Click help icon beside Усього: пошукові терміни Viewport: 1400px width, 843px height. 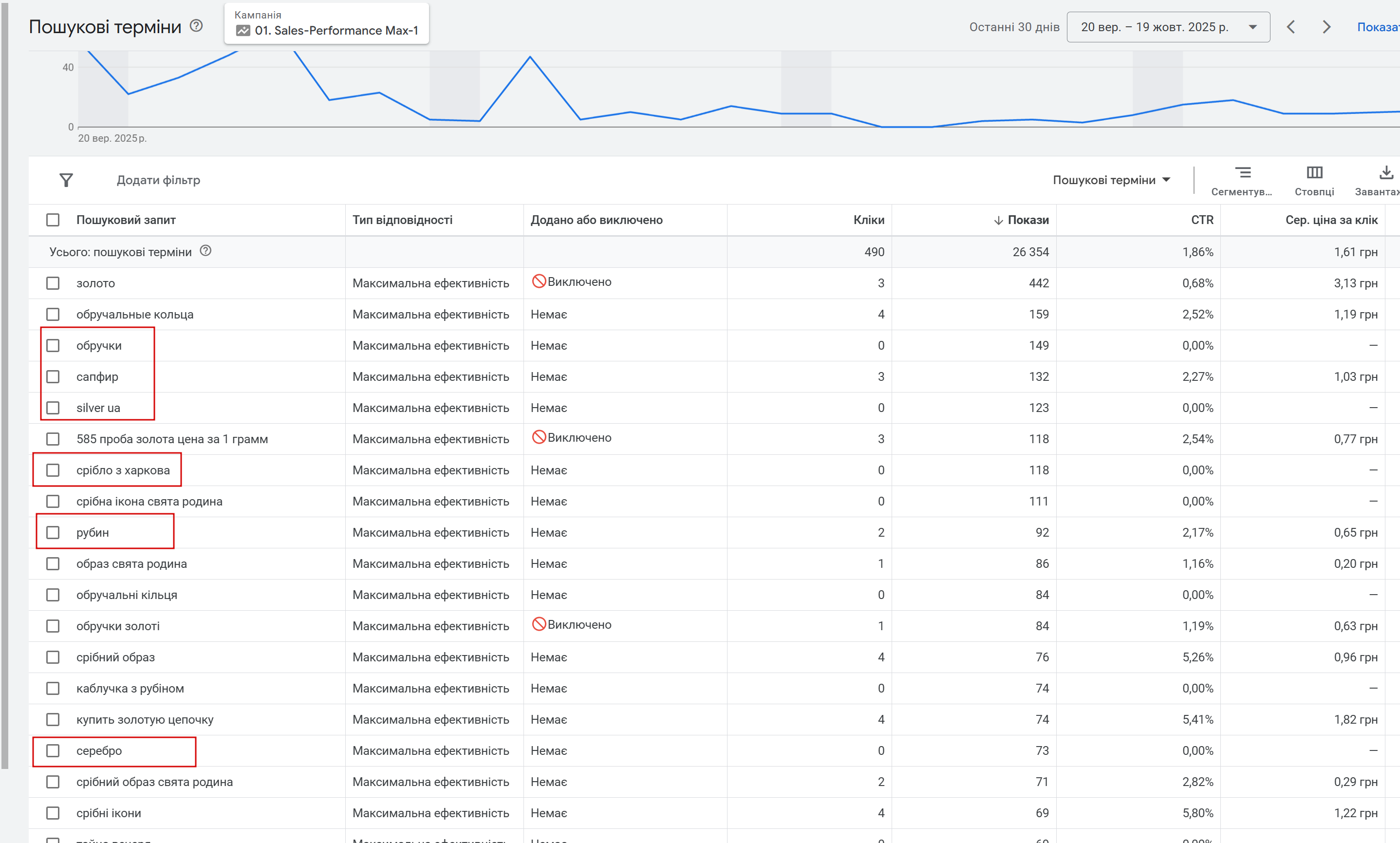point(205,250)
